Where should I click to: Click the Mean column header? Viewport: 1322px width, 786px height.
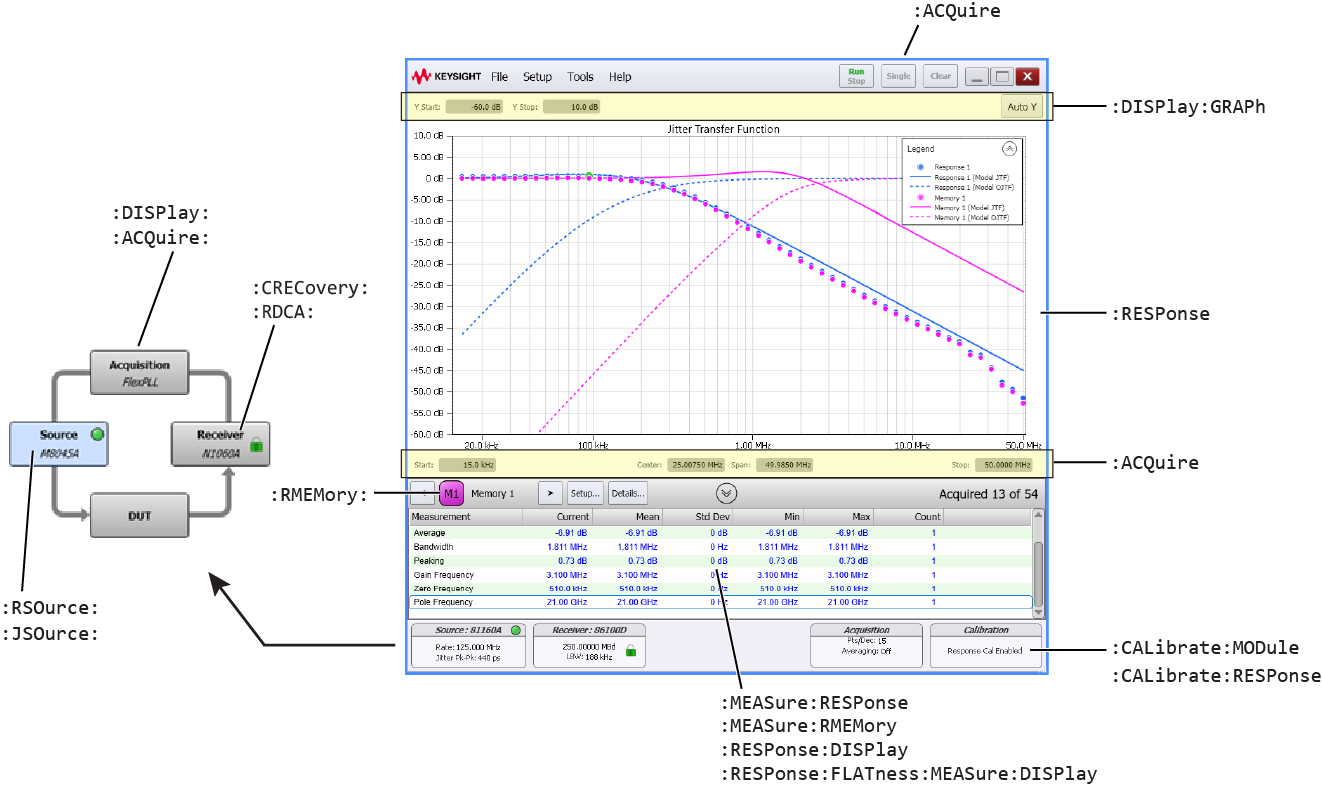click(627, 517)
